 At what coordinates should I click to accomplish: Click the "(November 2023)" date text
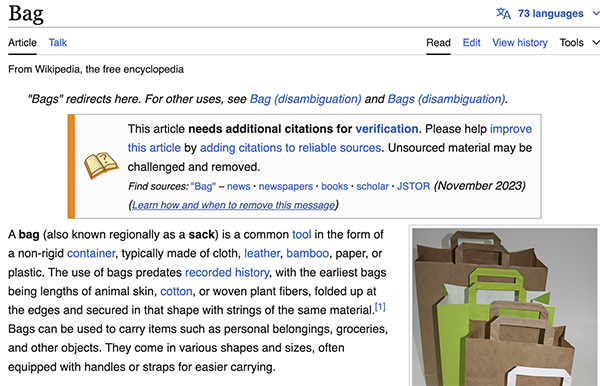coord(479,186)
